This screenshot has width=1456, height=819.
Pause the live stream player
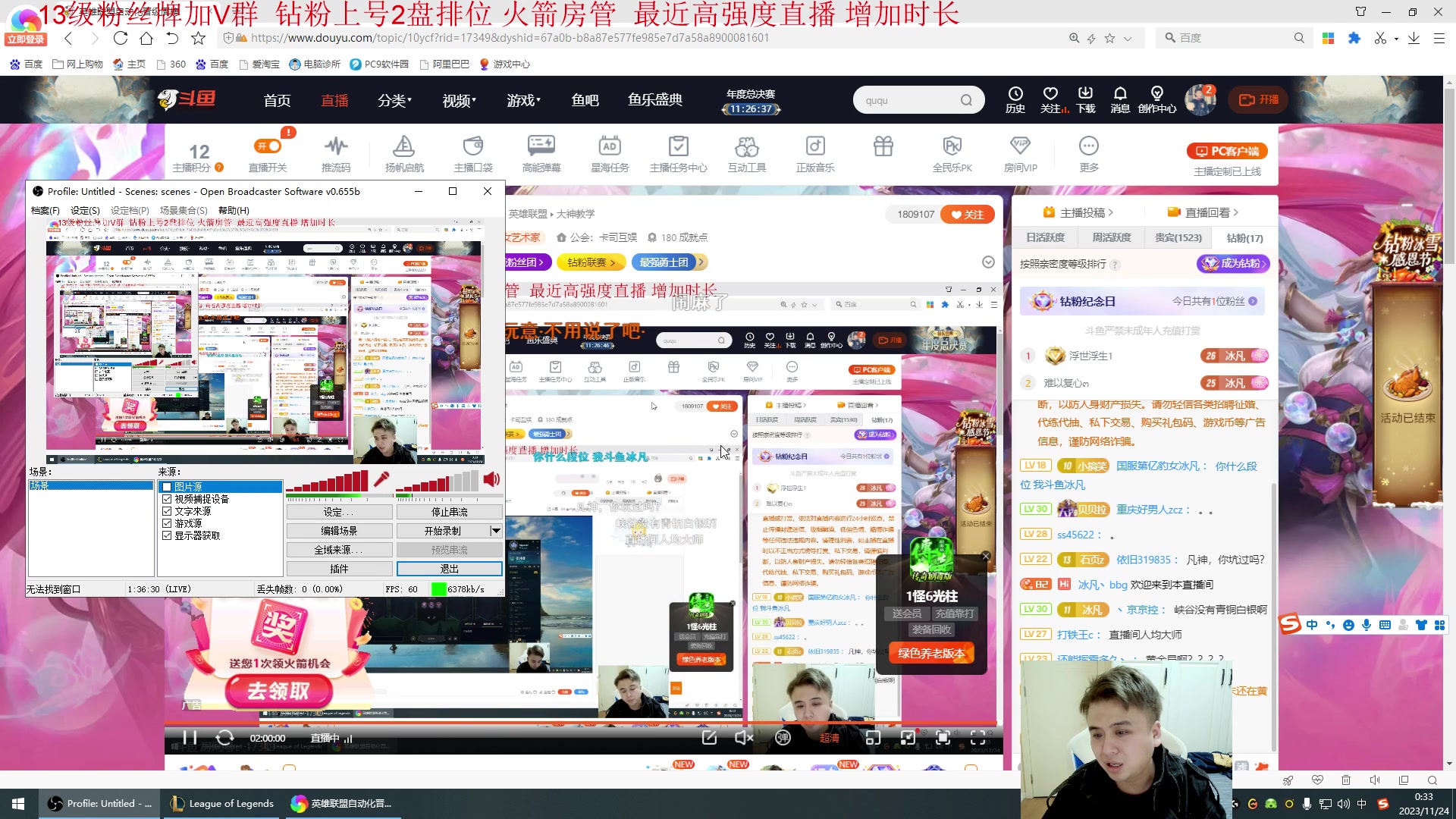[190, 738]
